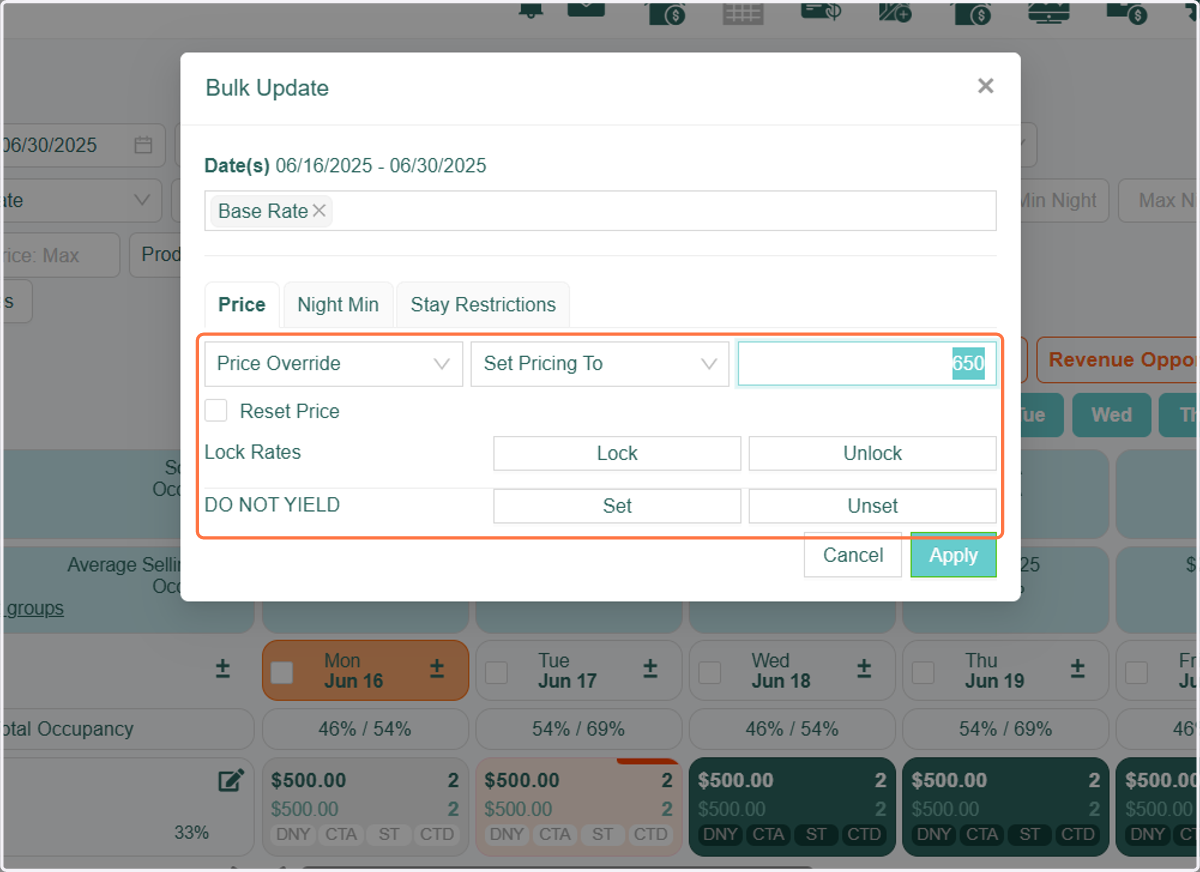Toggle CTA under Thu Jun 19
The height and width of the screenshot is (872, 1200).
click(x=982, y=834)
